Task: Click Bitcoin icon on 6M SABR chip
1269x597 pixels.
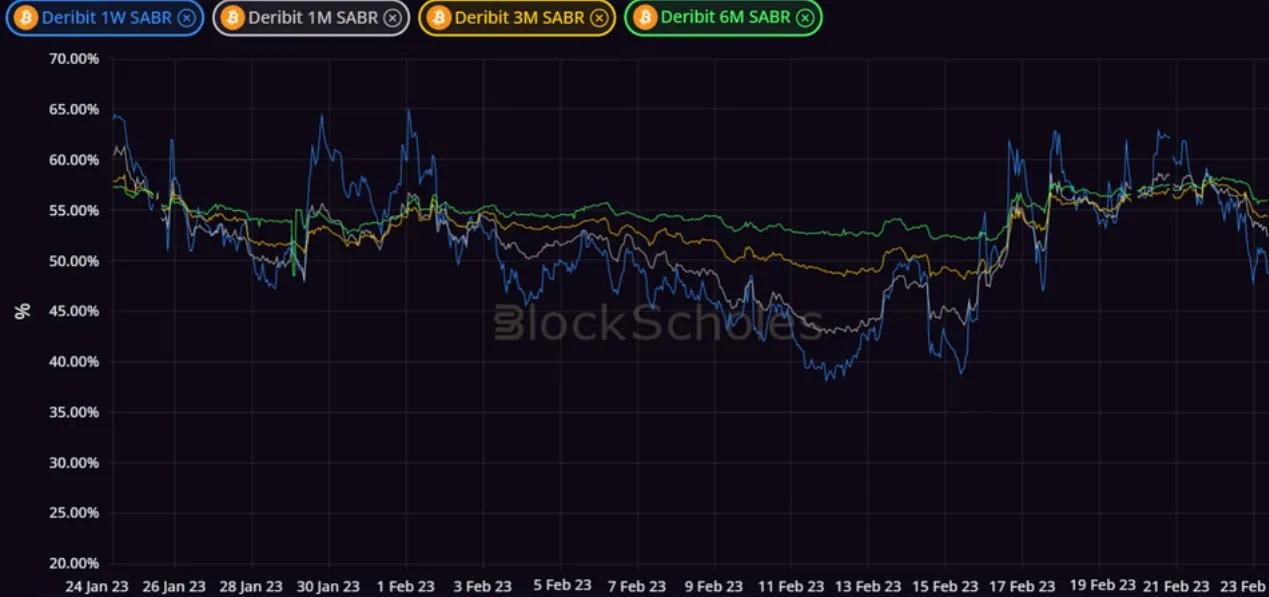Action: [645, 18]
